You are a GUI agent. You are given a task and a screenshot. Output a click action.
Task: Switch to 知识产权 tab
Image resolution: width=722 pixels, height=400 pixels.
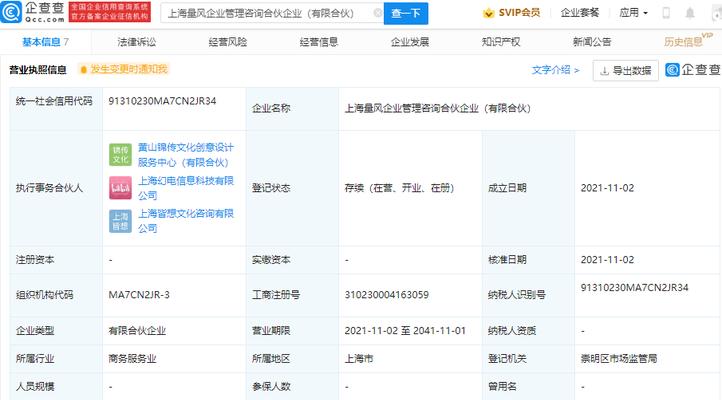[501, 42]
